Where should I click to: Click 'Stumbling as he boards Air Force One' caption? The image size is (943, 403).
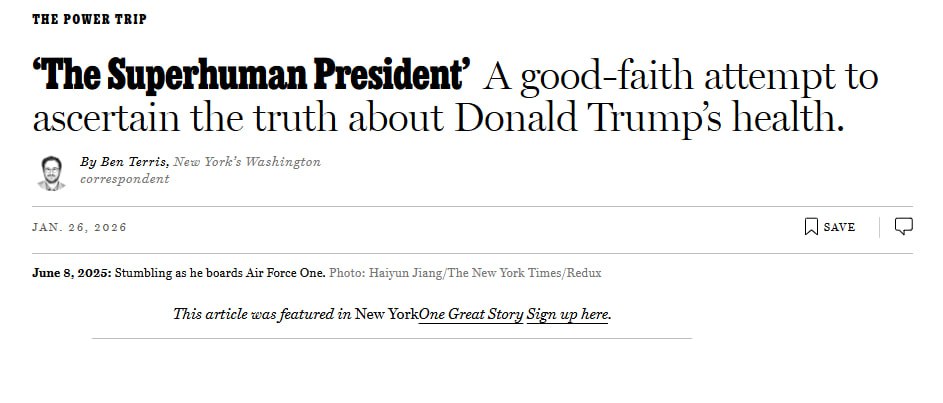click(x=220, y=273)
